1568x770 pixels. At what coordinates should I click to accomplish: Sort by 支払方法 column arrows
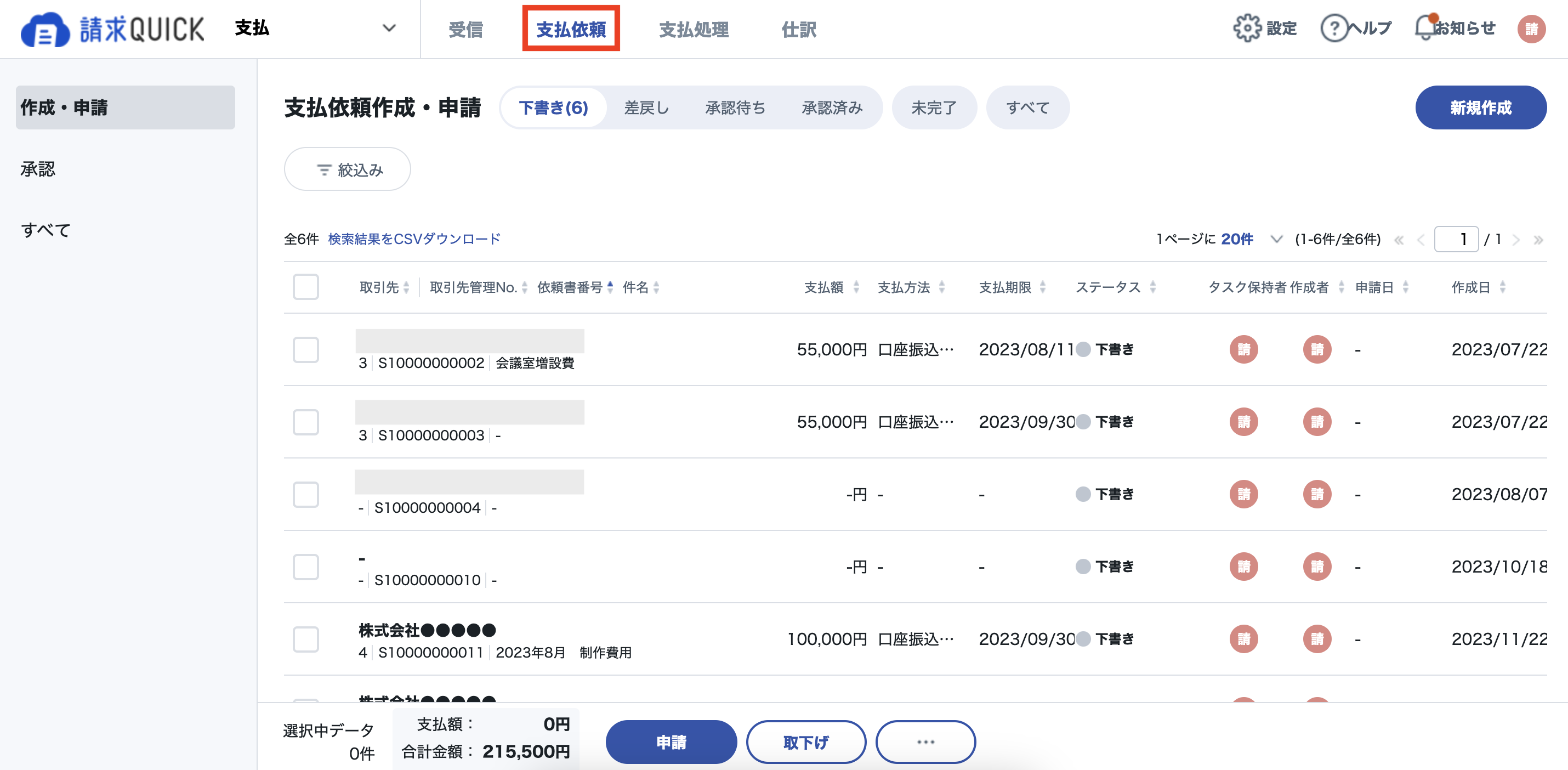pos(942,287)
